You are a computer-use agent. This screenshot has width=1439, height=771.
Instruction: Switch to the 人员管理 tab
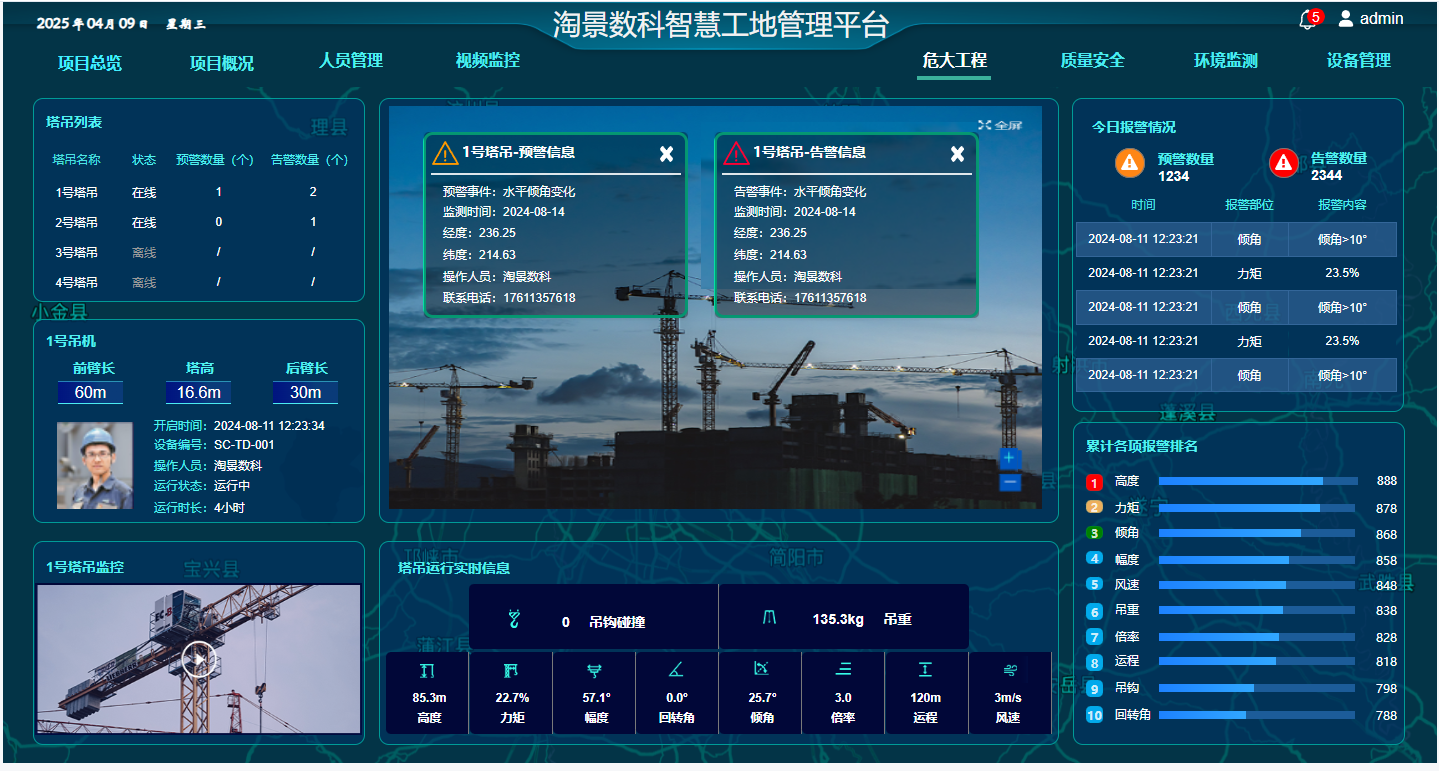click(351, 60)
